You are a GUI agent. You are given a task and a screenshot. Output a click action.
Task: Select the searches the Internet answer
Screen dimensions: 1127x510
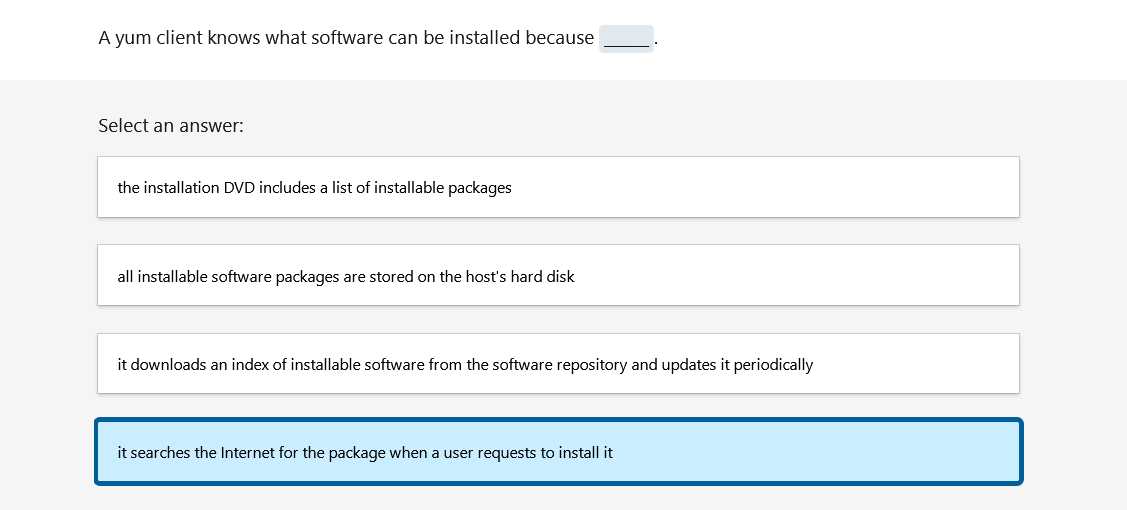tap(558, 452)
